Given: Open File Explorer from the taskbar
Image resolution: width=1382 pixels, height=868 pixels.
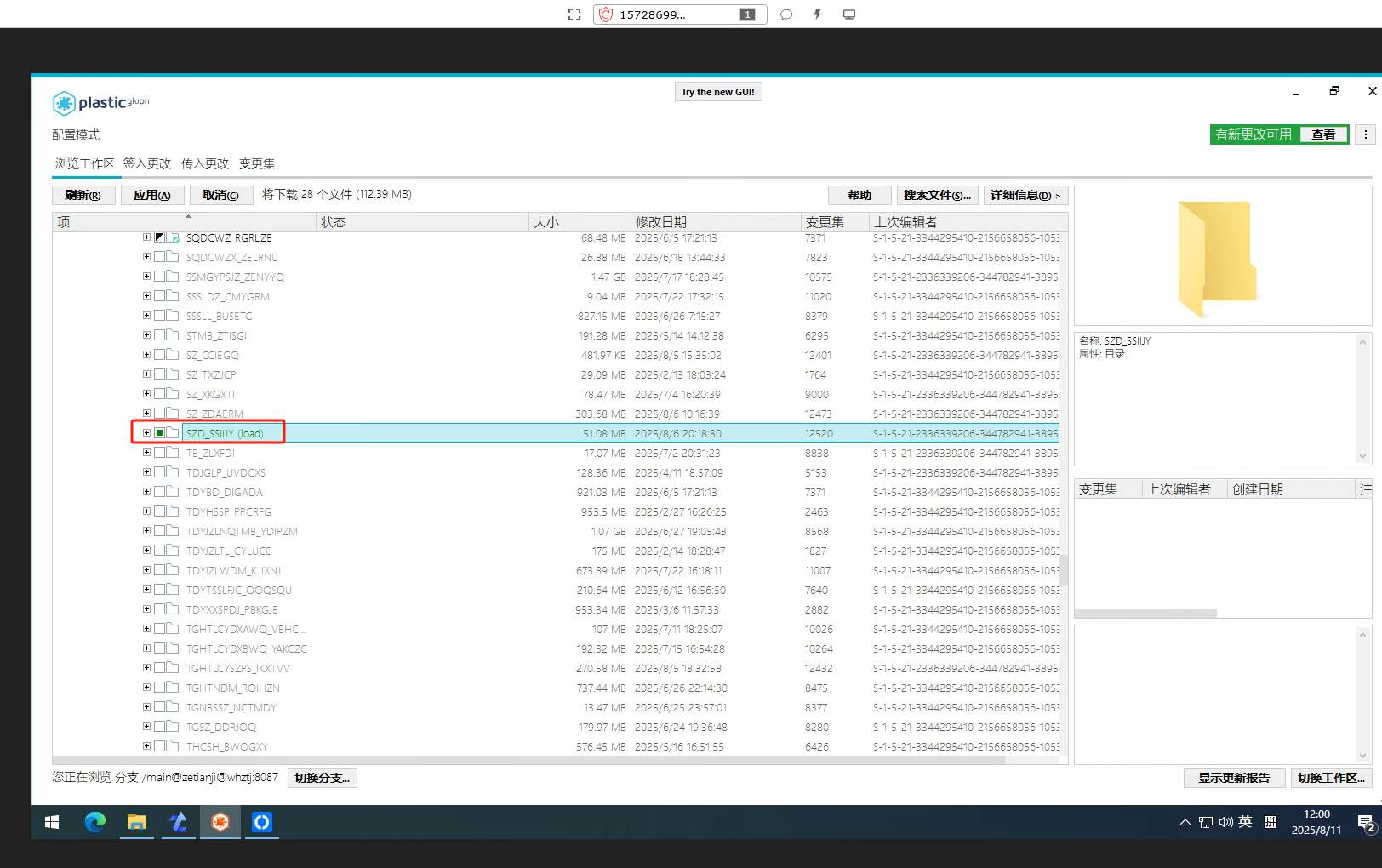Looking at the screenshot, I should (x=136, y=822).
